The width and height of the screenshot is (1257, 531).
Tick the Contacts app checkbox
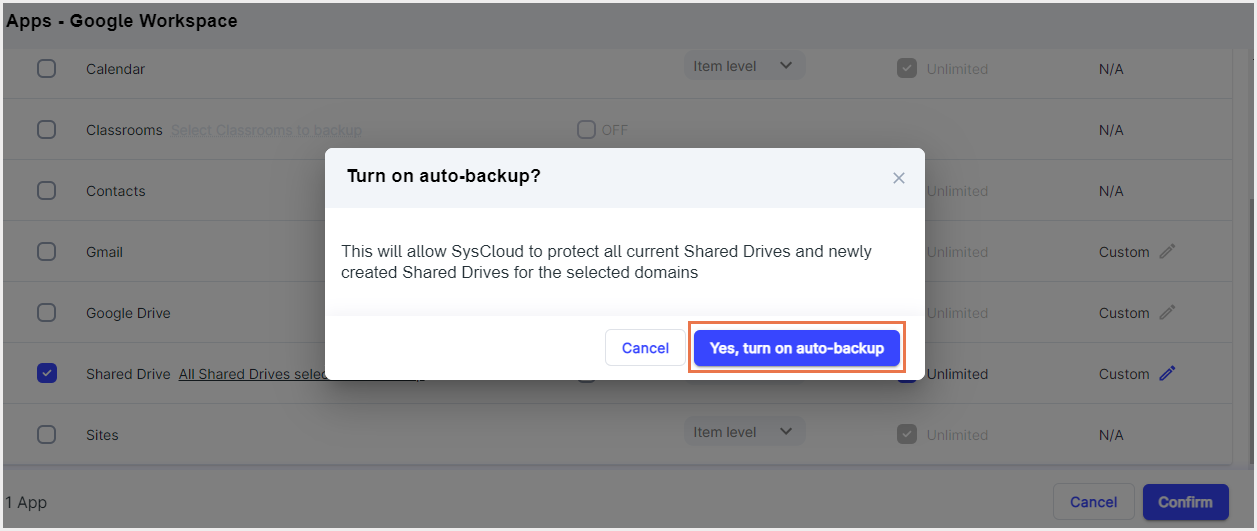coord(47,191)
